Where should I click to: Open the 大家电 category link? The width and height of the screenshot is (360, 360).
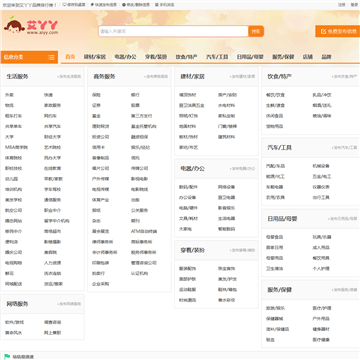(x=185, y=229)
